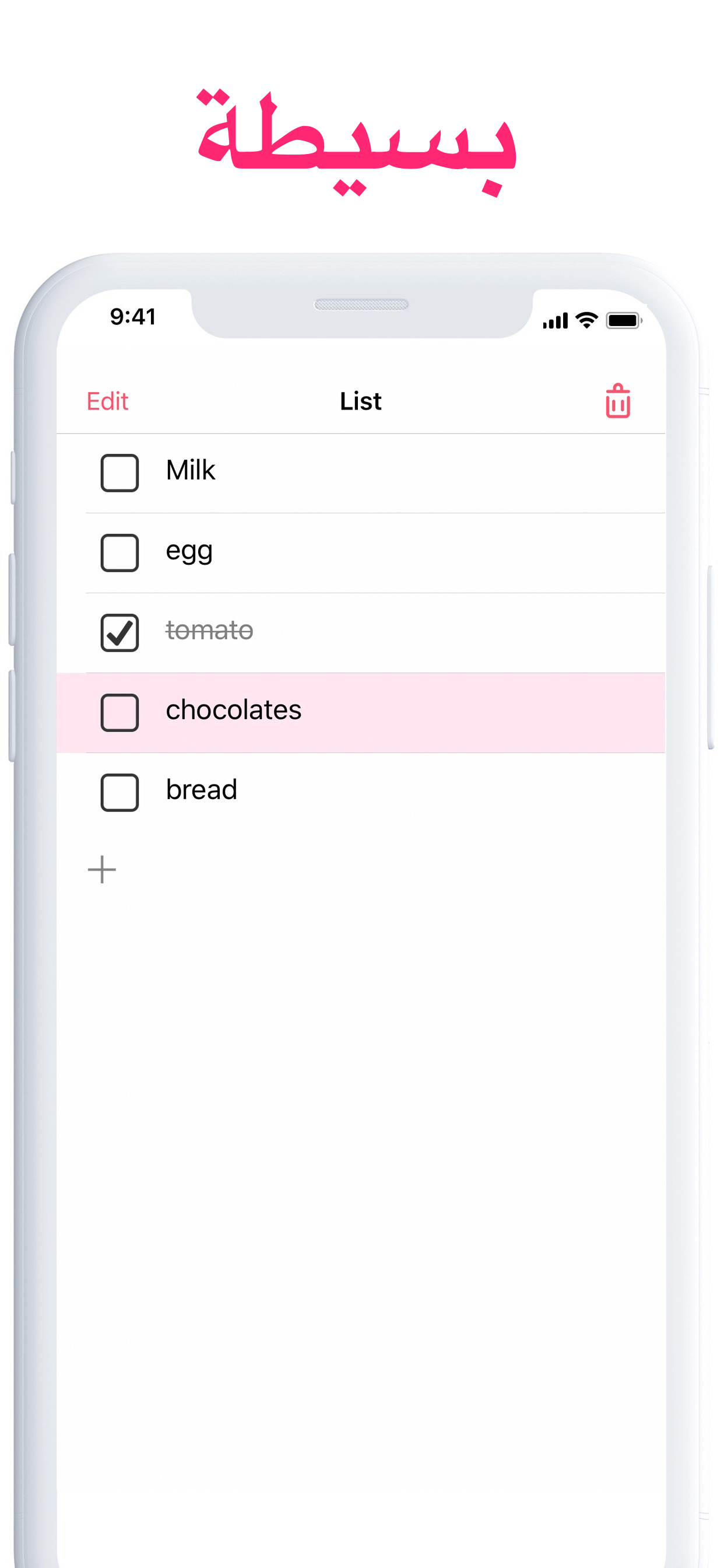Viewport: 724px width, 1568px height.
Task: Uncheck the tomato checkbox
Action: click(x=120, y=632)
